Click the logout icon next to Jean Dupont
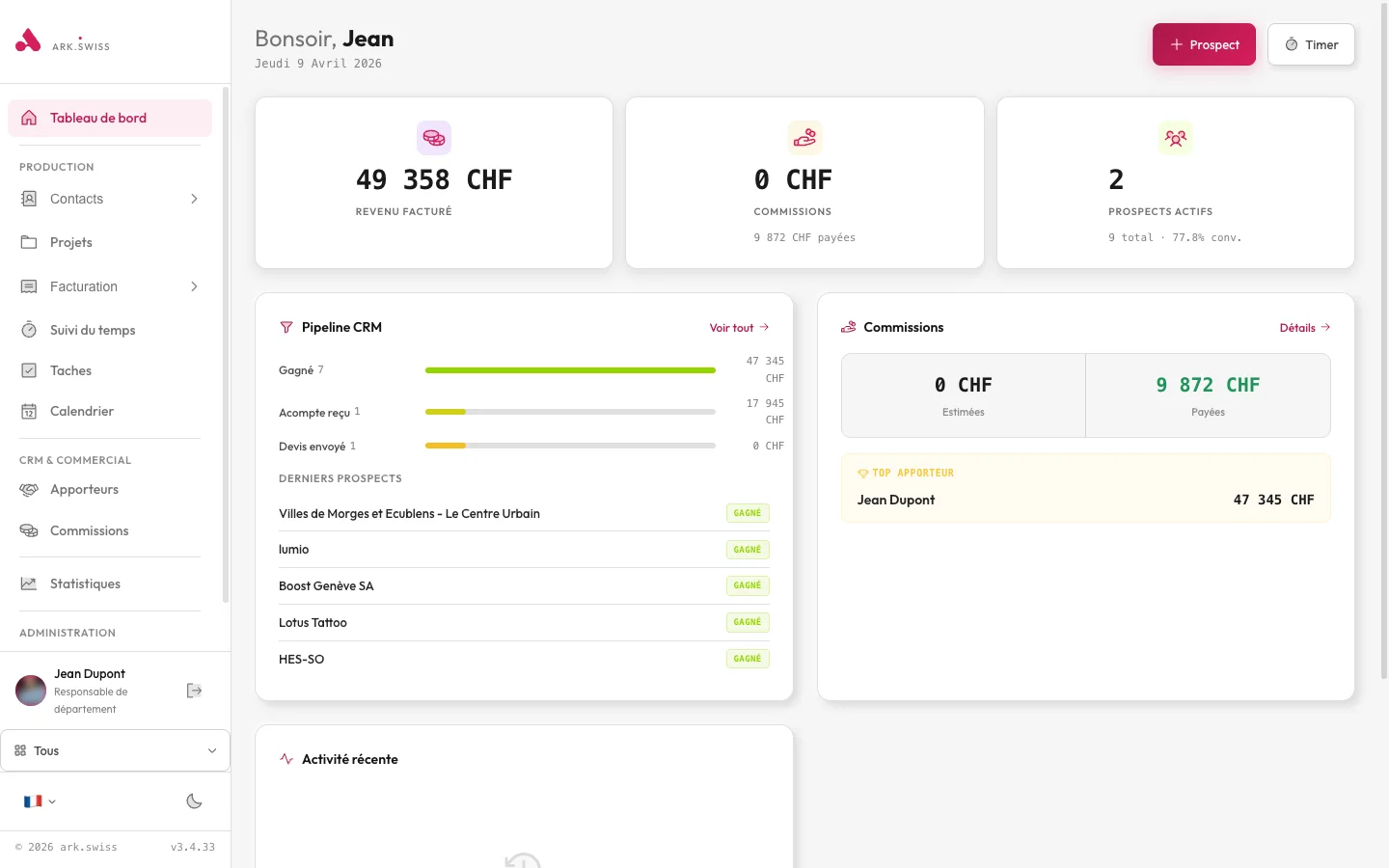Image resolution: width=1389 pixels, height=868 pixels. point(194,691)
